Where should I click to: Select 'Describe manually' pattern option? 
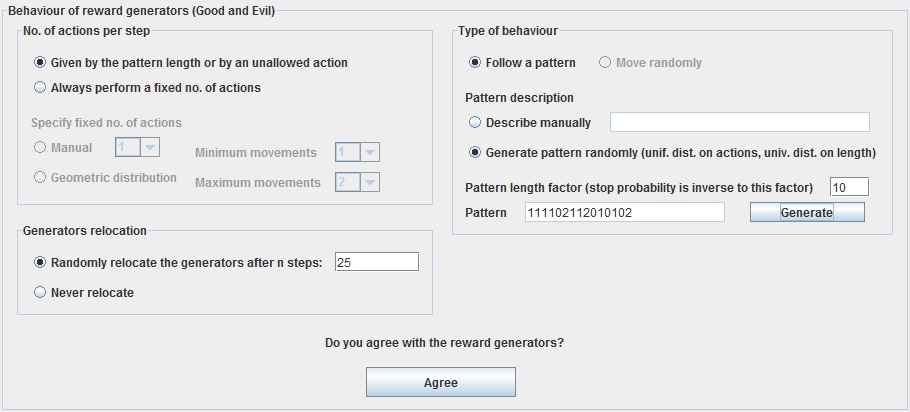pyautogui.click(x=475, y=123)
